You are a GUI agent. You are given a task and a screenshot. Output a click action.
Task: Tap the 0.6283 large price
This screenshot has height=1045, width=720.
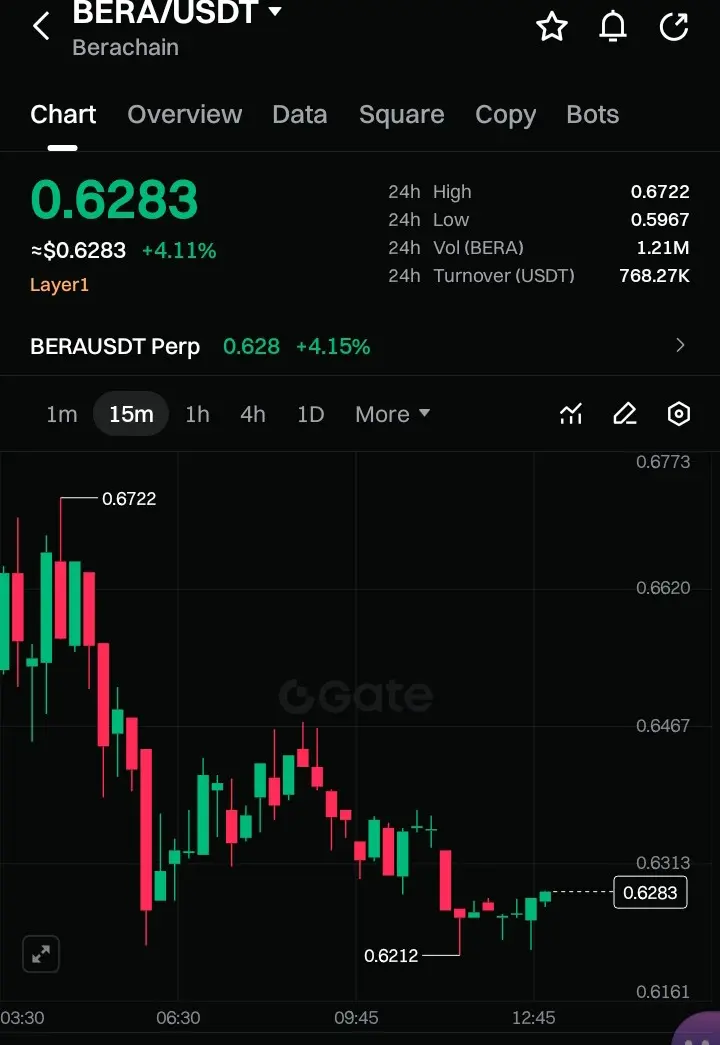coord(114,199)
